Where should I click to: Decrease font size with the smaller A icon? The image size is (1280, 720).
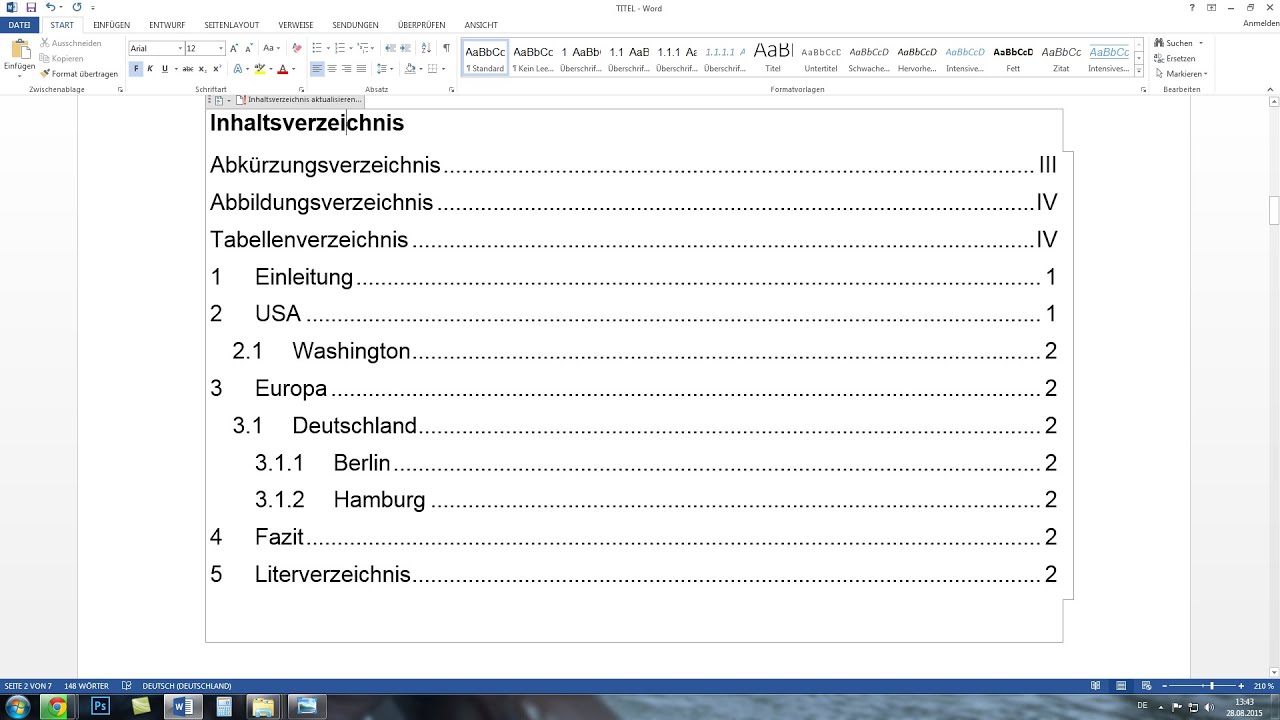pyautogui.click(x=248, y=48)
